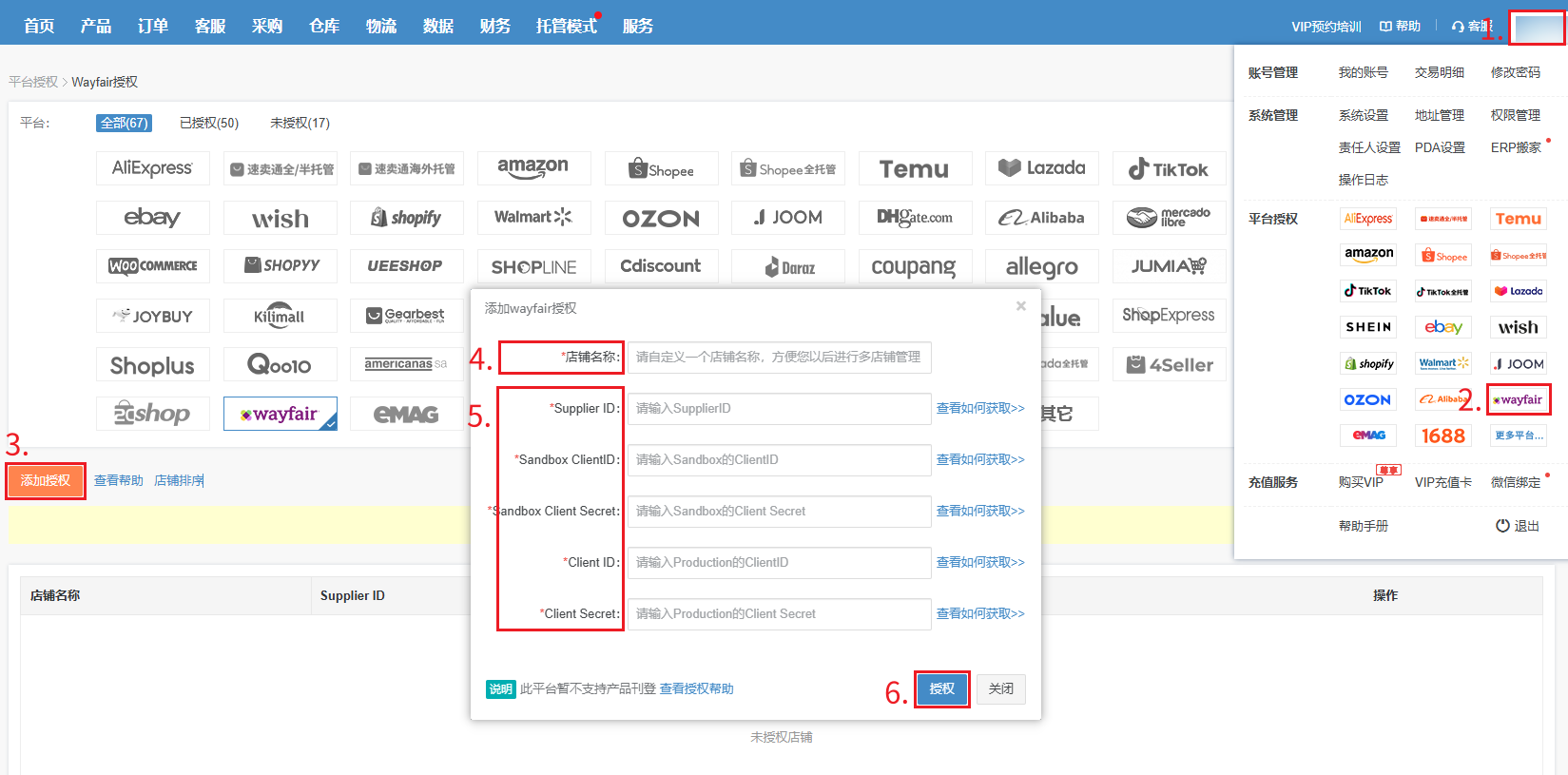This screenshot has width=1568, height=775.
Task: Open the 订单 top menu
Action: [153, 26]
